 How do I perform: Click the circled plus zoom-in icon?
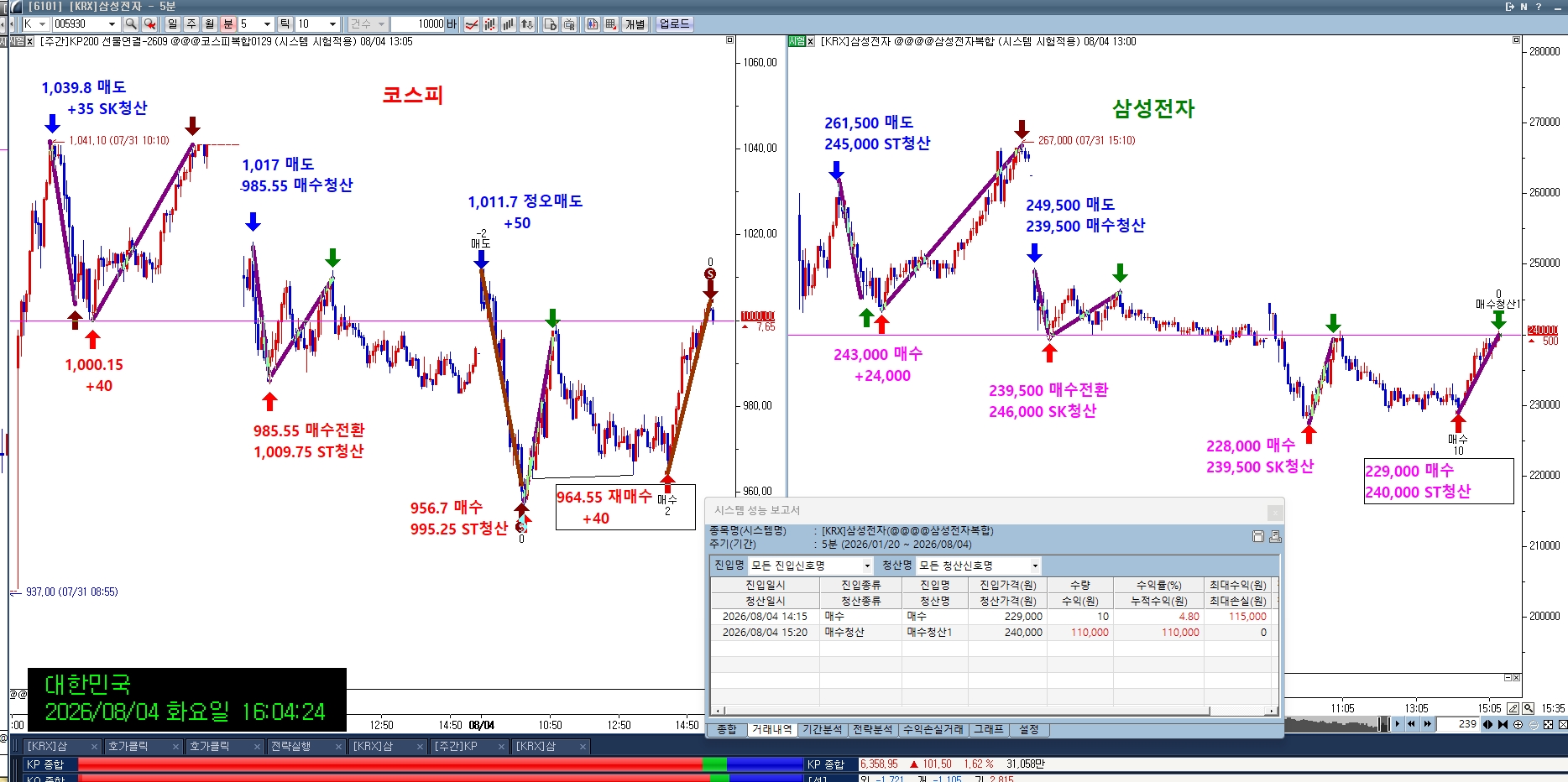[1518, 724]
